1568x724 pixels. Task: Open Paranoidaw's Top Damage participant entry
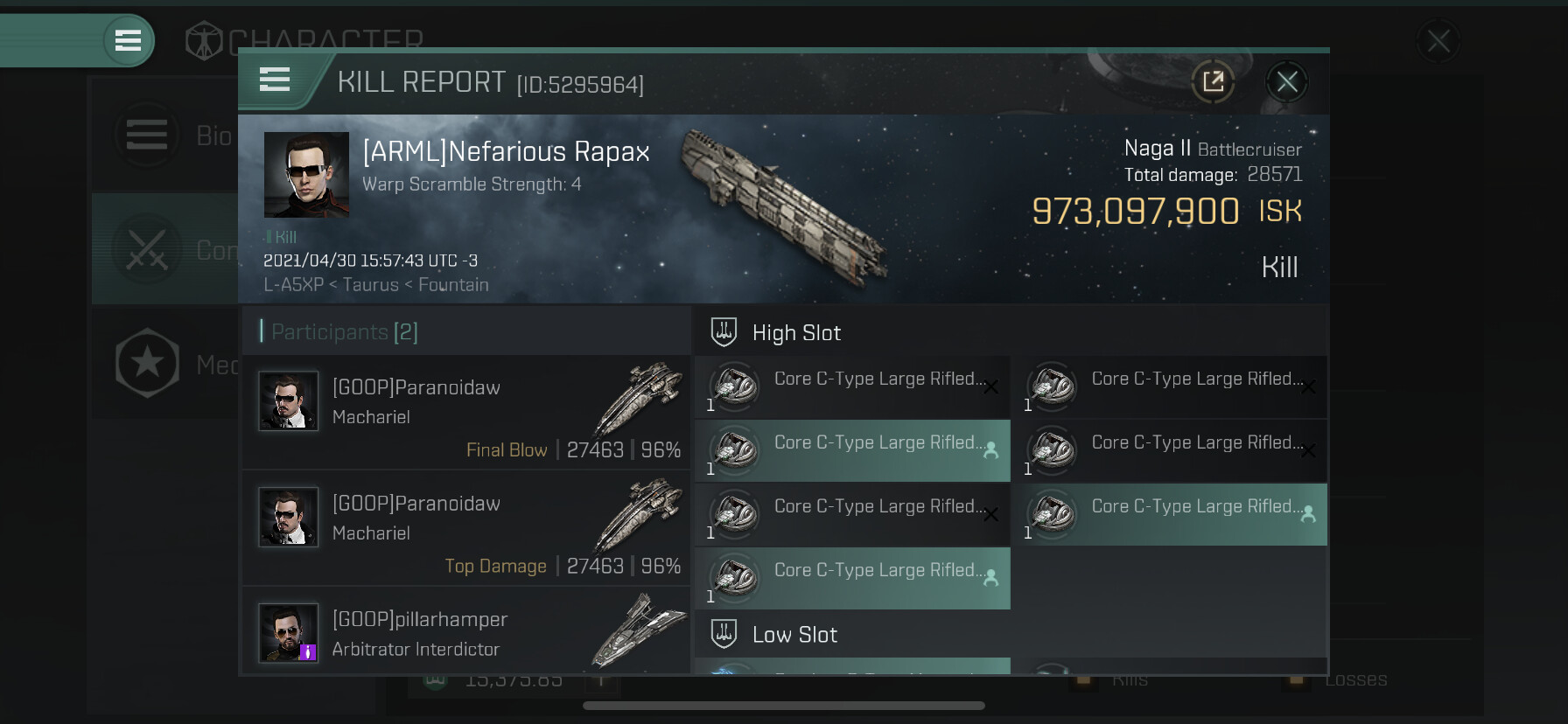465,528
